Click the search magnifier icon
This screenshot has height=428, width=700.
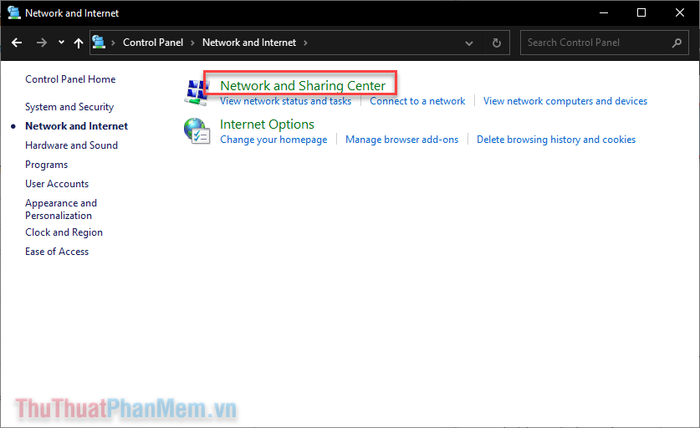click(677, 43)
